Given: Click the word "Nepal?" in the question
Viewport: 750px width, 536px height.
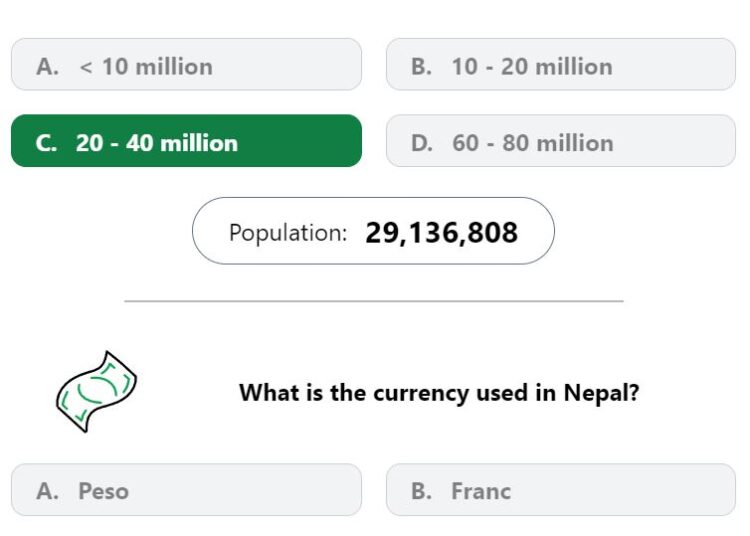Looking at the screenshot, I should pyautogui.click(x=601, y=393).
